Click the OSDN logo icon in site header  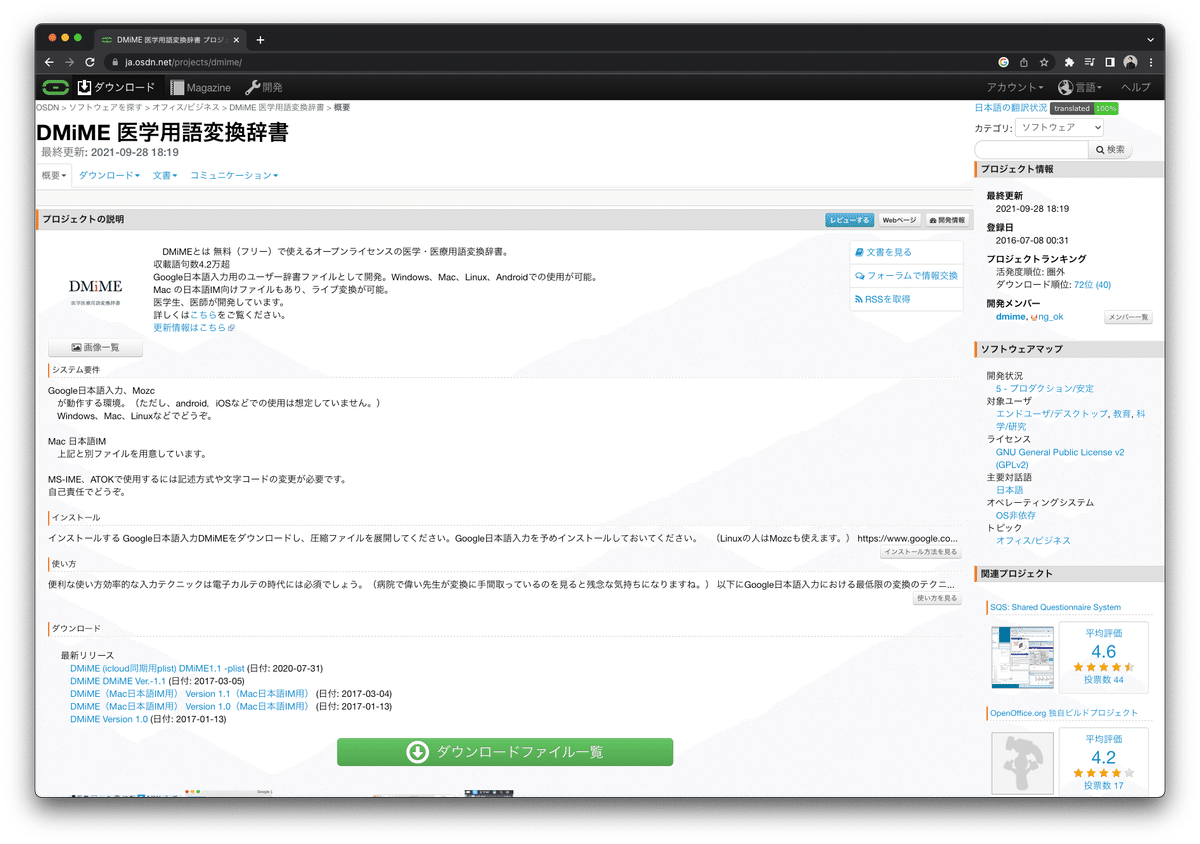point(54,87)
